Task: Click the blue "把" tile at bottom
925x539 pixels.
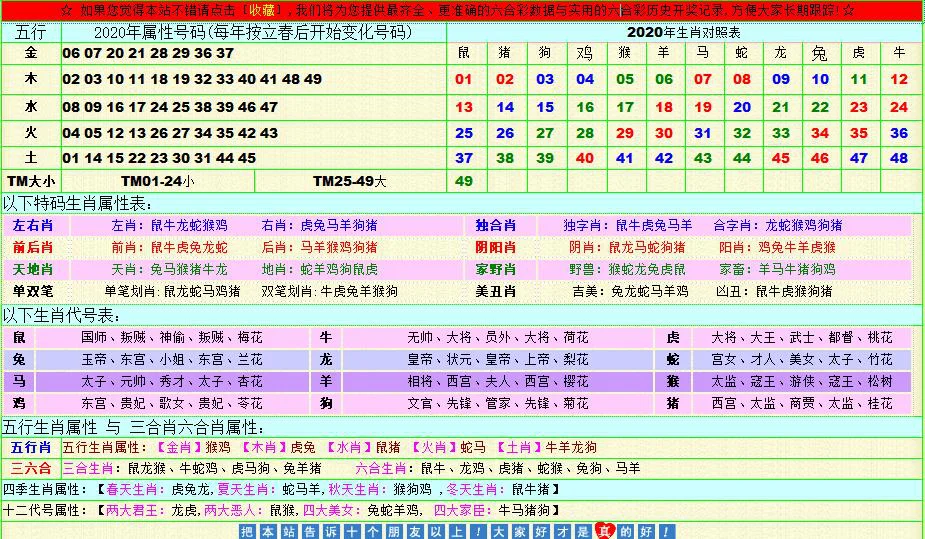Action: tap(248, 532)
